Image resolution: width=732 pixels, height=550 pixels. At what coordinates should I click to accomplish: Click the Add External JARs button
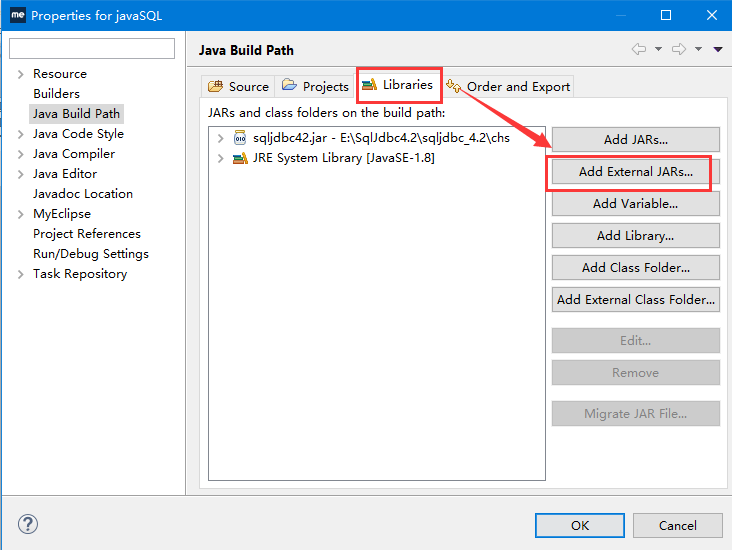point(635,172)
